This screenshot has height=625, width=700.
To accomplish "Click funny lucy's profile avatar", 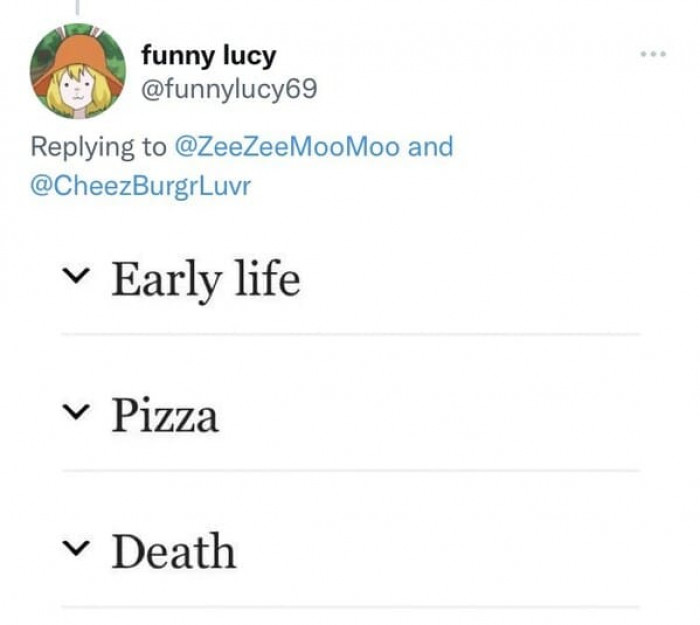I will [x=77, y=72].
